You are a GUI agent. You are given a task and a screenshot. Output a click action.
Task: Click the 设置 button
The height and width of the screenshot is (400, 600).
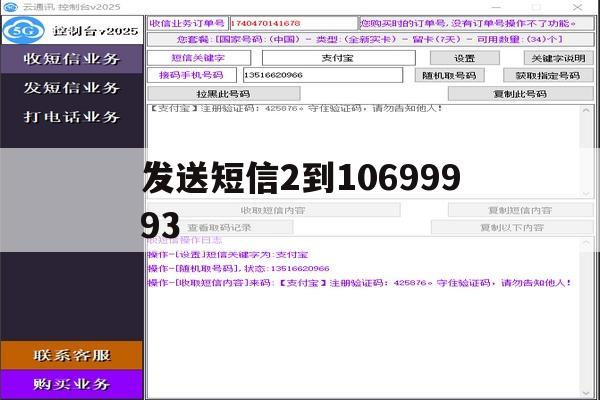[465, 58]
